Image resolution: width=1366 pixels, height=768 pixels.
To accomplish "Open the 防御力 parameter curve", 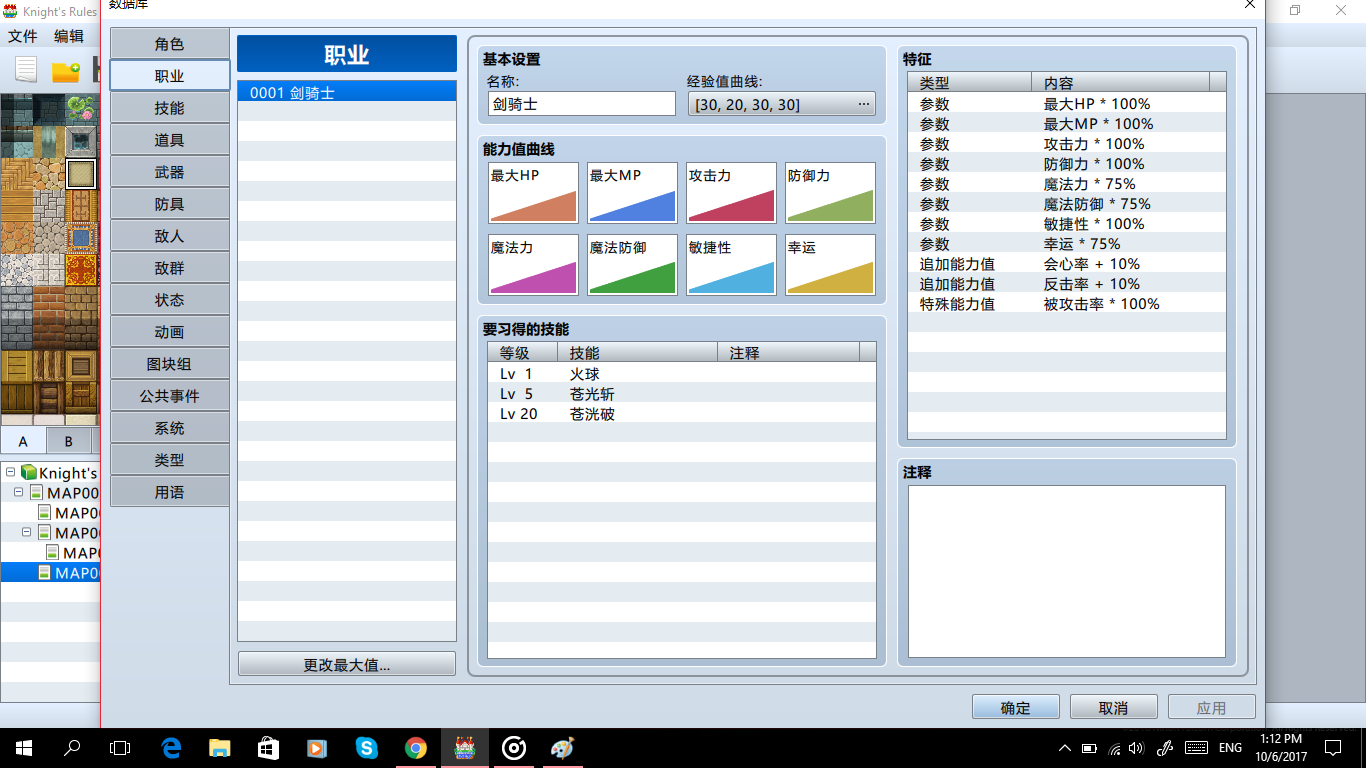I will (830, 193).
